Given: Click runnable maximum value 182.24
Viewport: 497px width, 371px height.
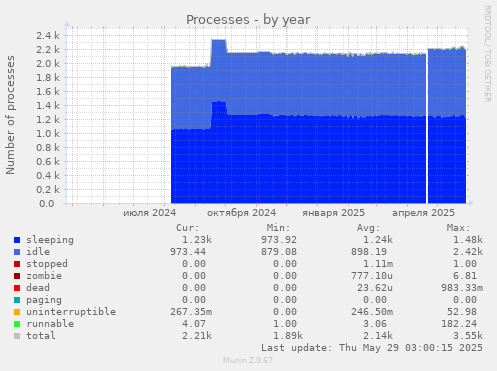Looking at the screenshot, I should (459, 324).
